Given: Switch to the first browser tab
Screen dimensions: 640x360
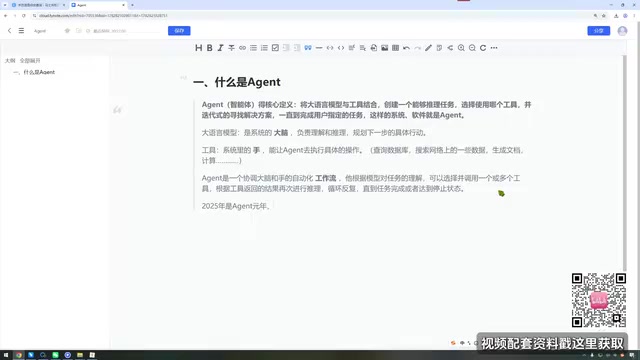Looking at the screenshot, I should pos(38,5).
